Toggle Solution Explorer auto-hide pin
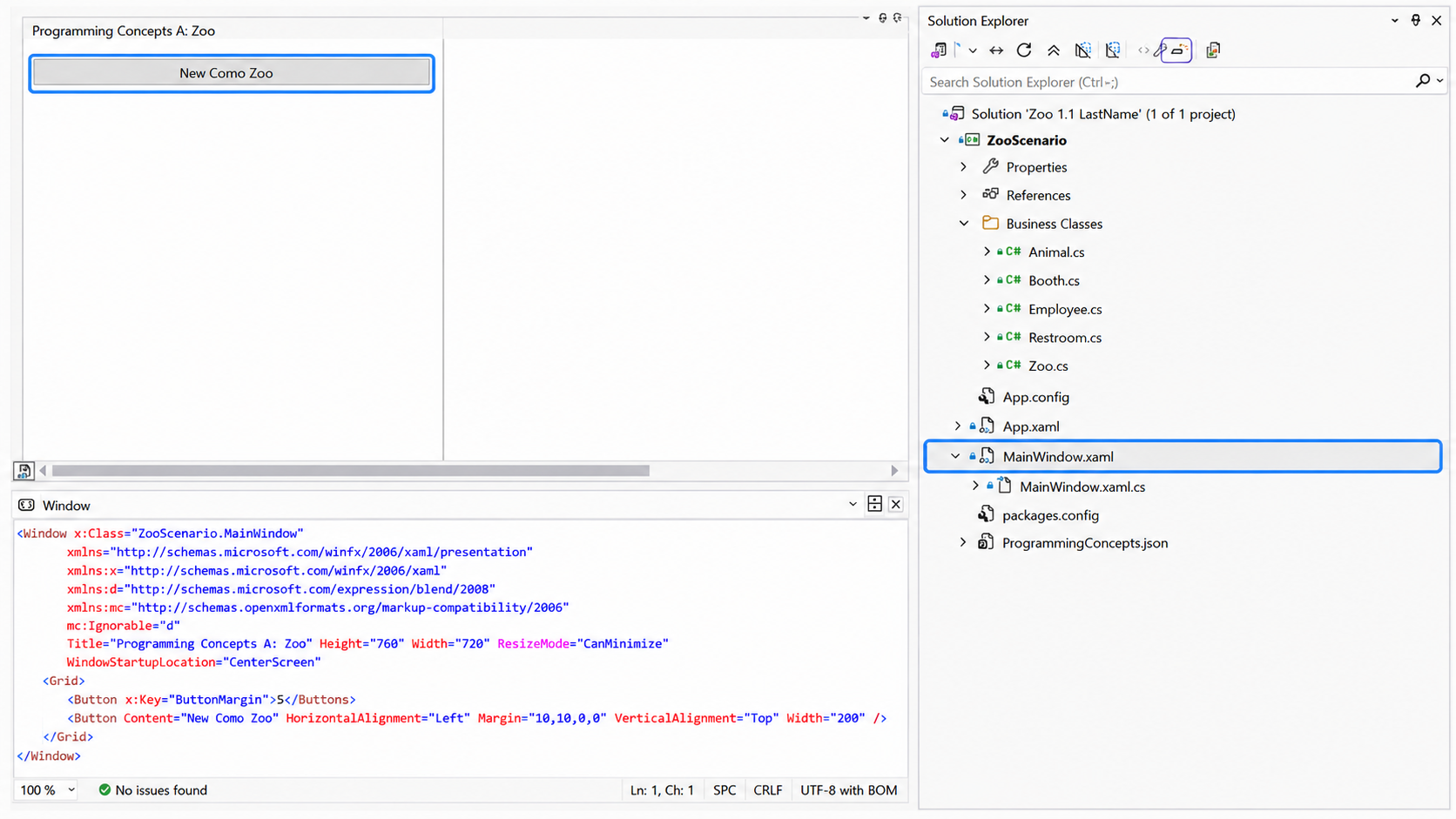This screenshot has height=819, width=1456. [x=1416, y=20]
